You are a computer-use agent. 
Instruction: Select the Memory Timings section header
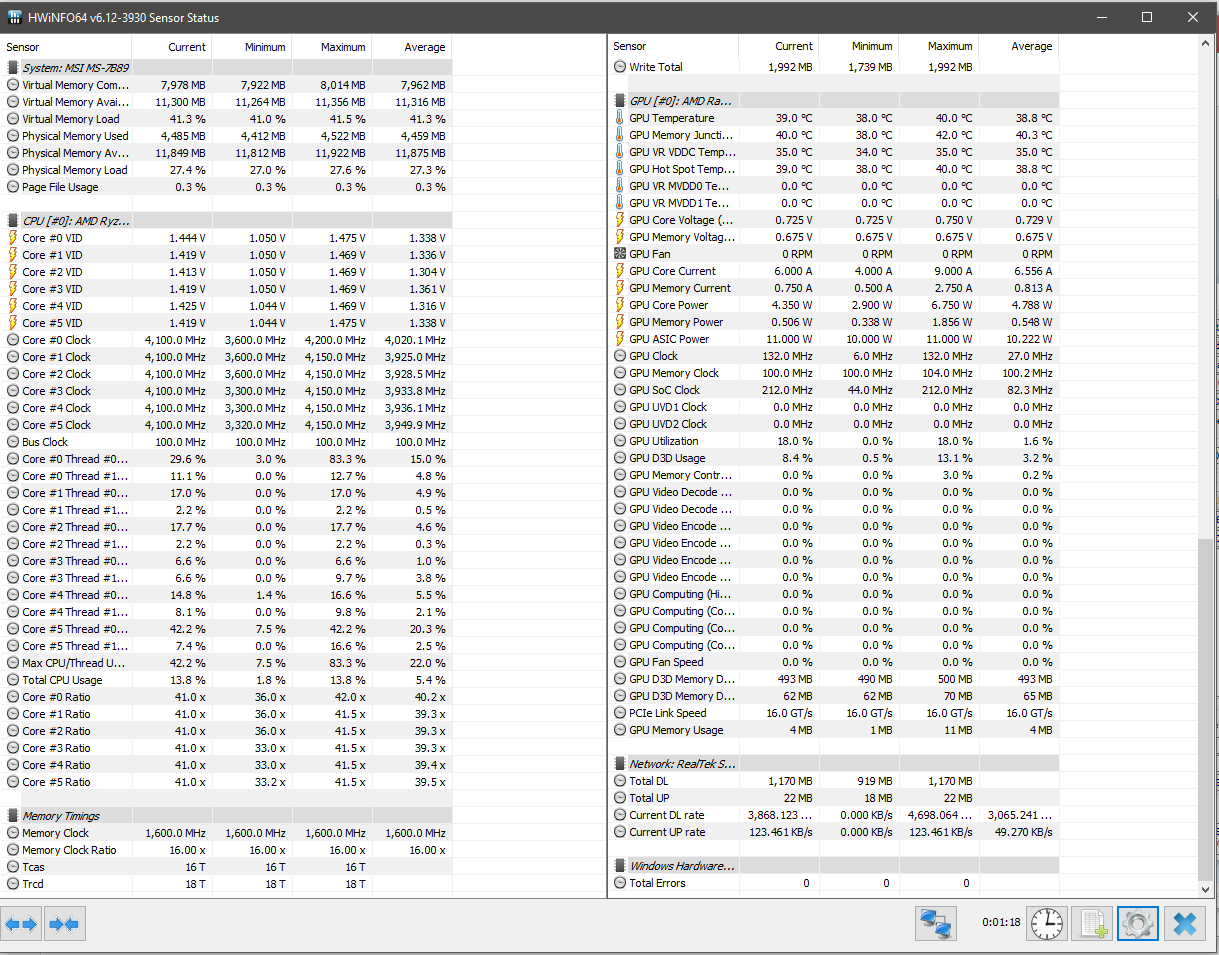[61, 816]
